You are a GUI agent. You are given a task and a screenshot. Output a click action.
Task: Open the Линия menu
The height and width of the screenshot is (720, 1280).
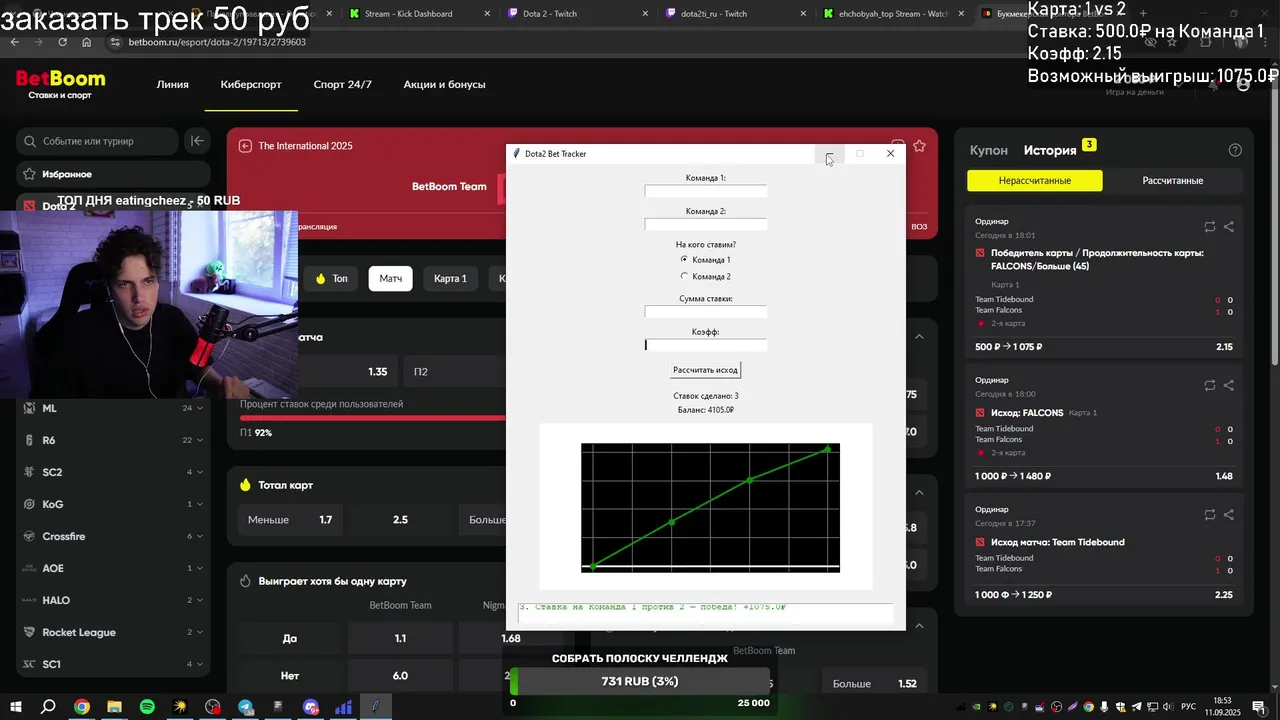[x=173, y=84]
